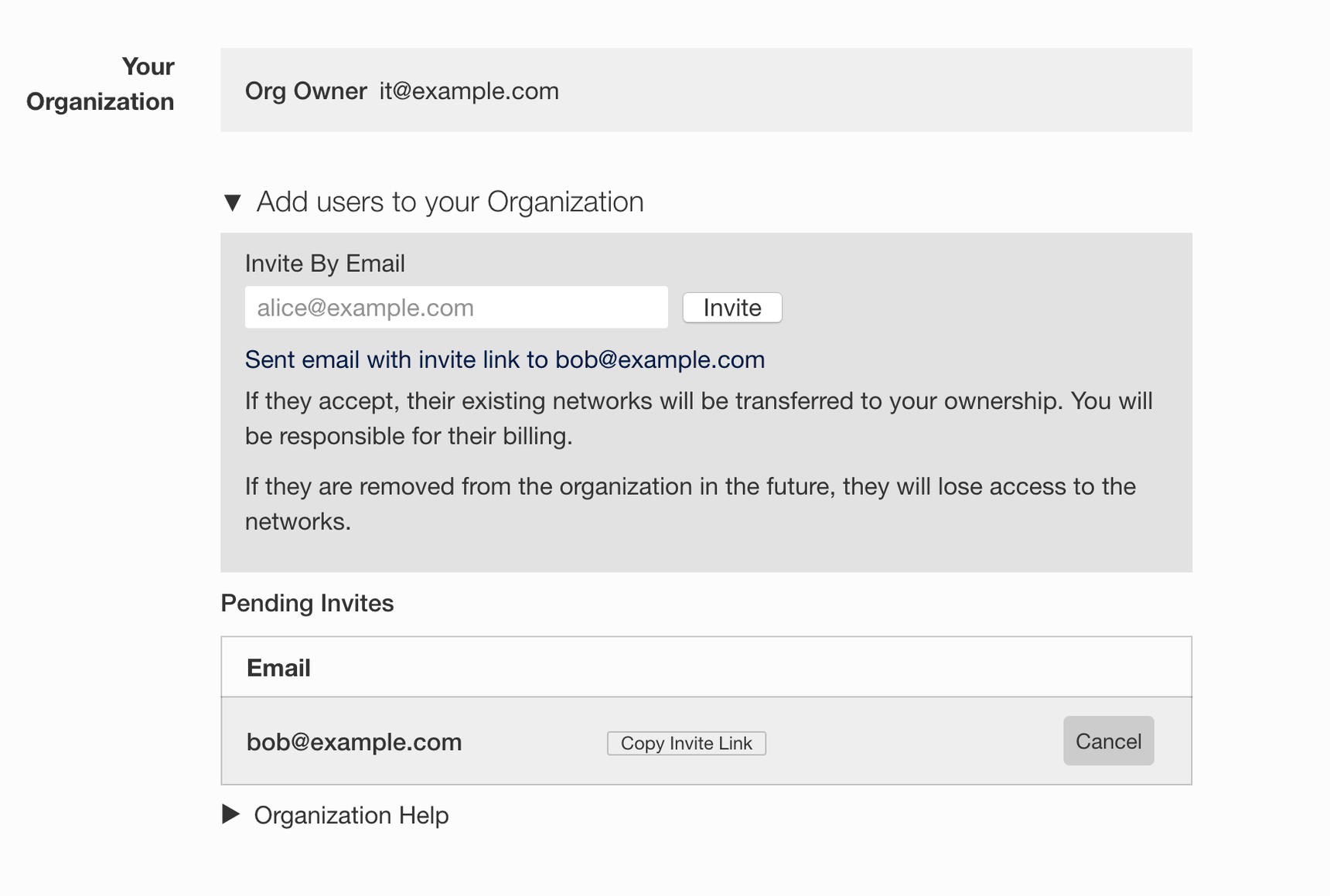Click the Pending Invites heading
The width and height of the screenshot is (1330, 896).
[308, 603]
